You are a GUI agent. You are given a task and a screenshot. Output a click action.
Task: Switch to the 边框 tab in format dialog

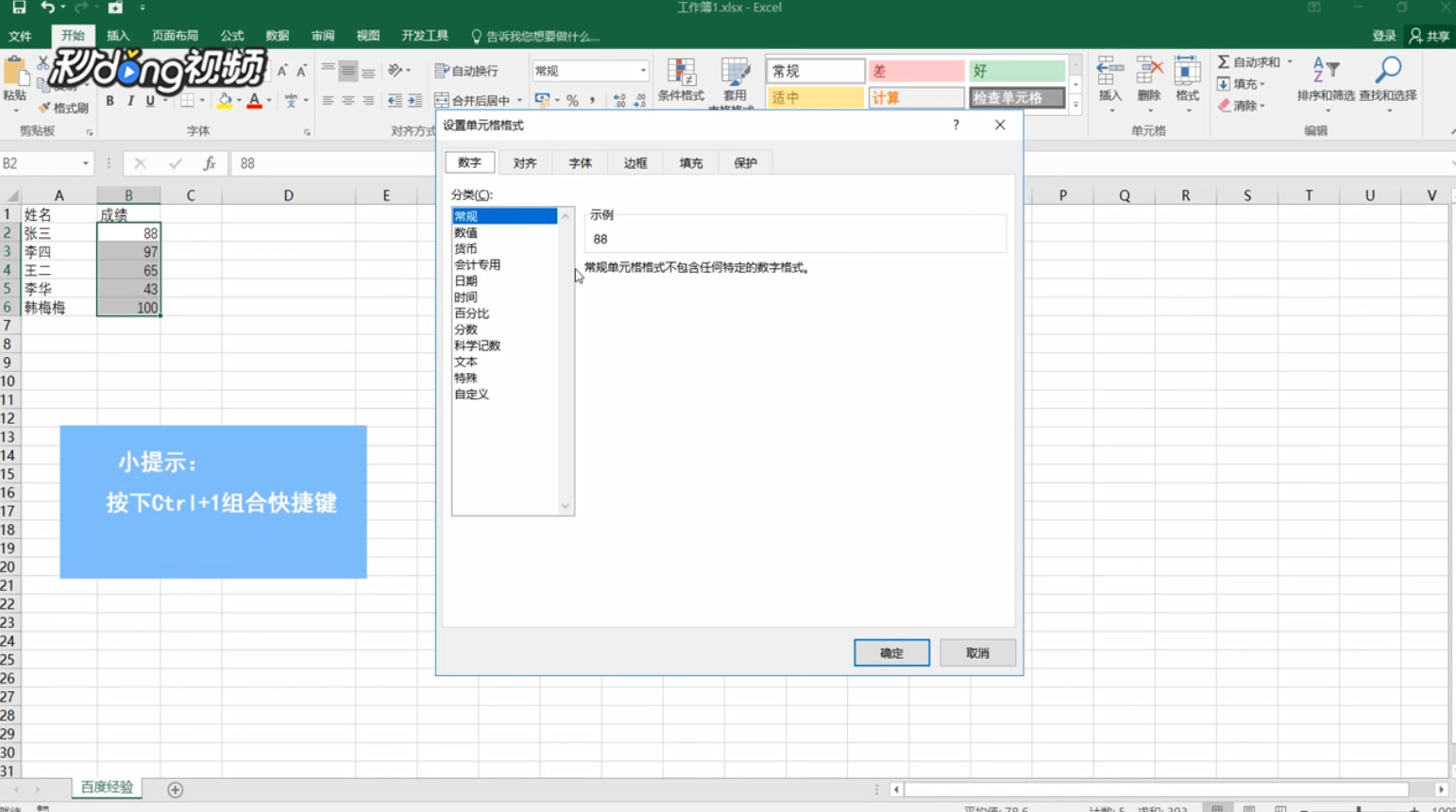coord(634,161)
